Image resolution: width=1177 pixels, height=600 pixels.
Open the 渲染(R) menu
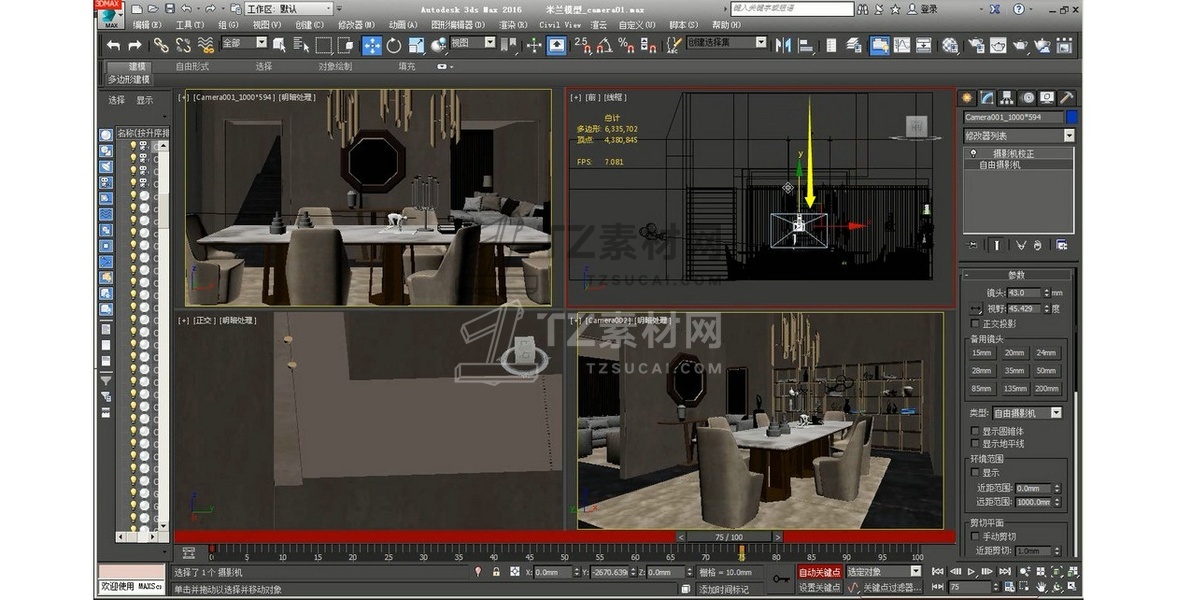coord(514,24)
